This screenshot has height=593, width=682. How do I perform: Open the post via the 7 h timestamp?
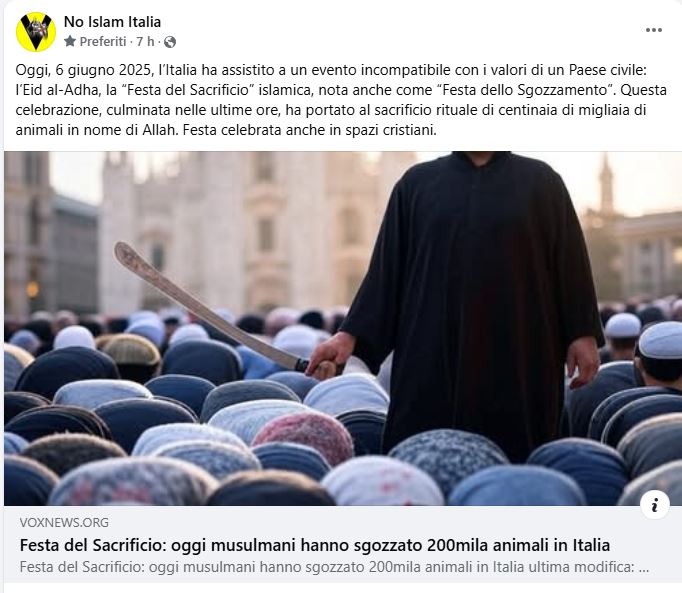(x=145, y=42)
